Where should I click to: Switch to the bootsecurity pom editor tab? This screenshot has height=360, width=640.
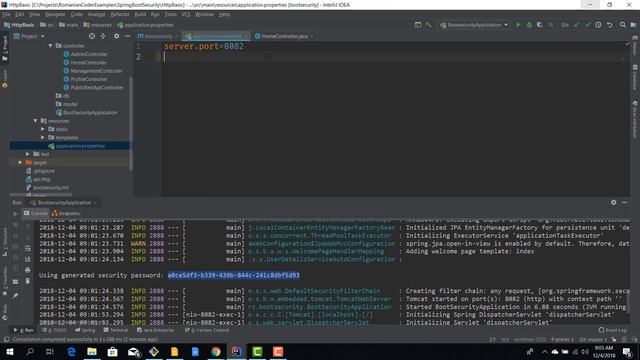(157, 36)
